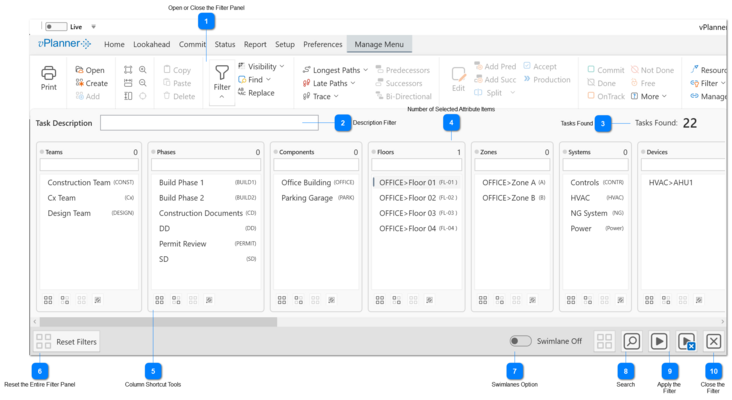Expand the Find dropdown arrow
This screenshot has height=400, width=732.
(x=268, y=79)
